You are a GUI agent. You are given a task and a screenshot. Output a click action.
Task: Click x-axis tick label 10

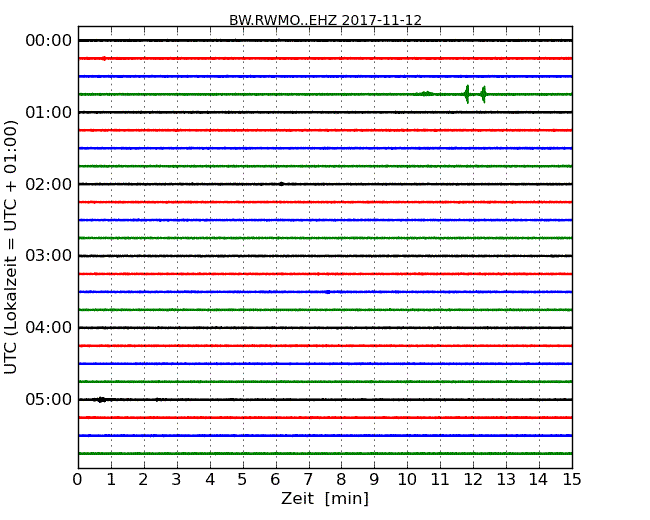pos(407,480)
